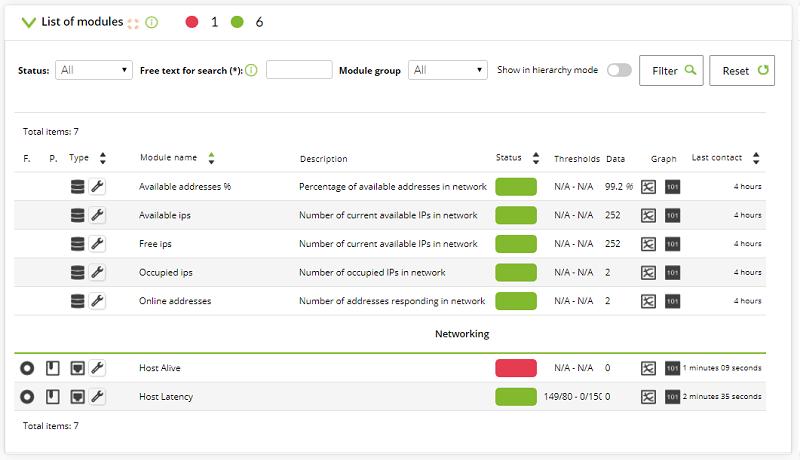Click the Filter button
800x460 pixels.
tap(671, 70)
